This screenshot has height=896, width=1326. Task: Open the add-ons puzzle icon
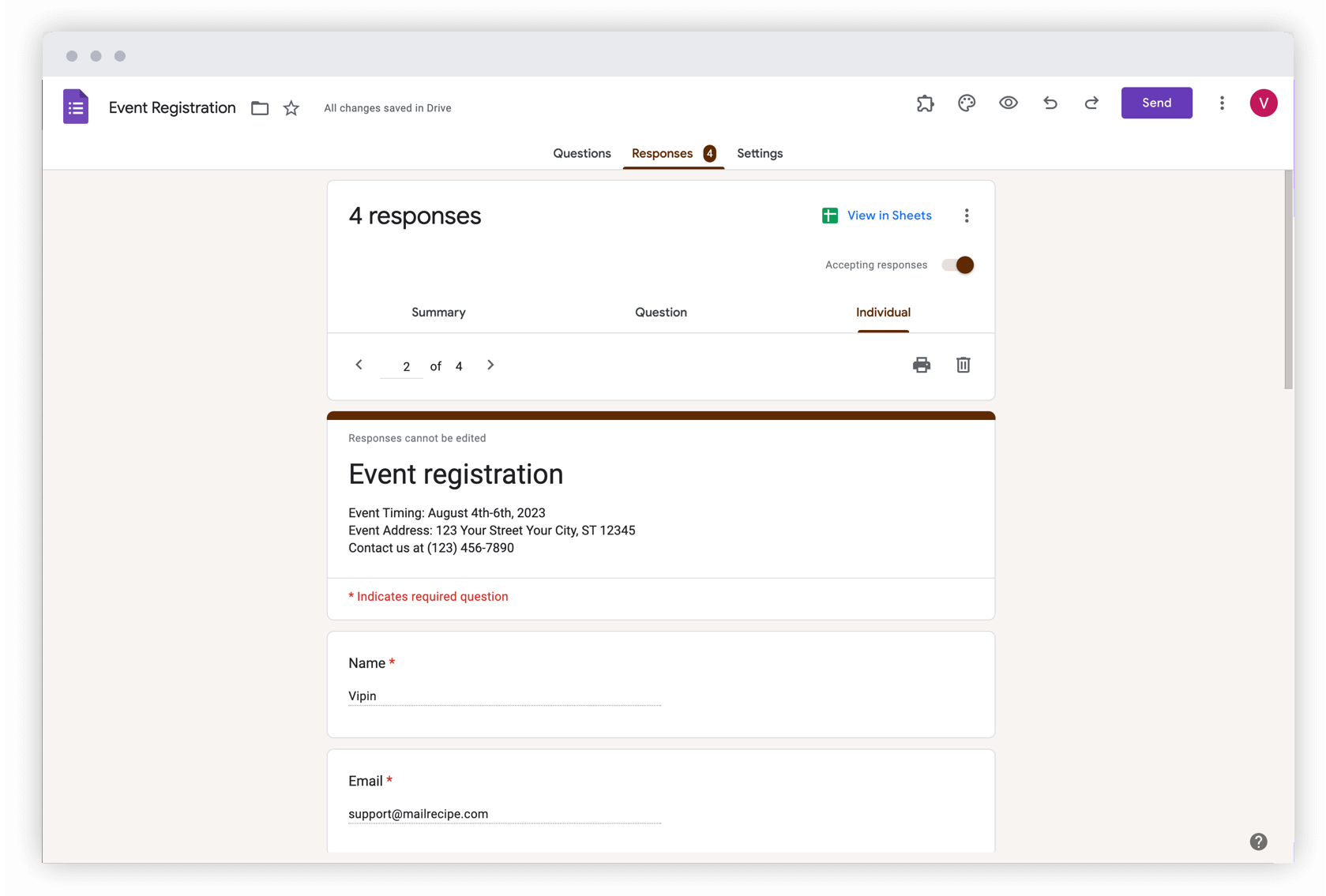pos(925,103)
